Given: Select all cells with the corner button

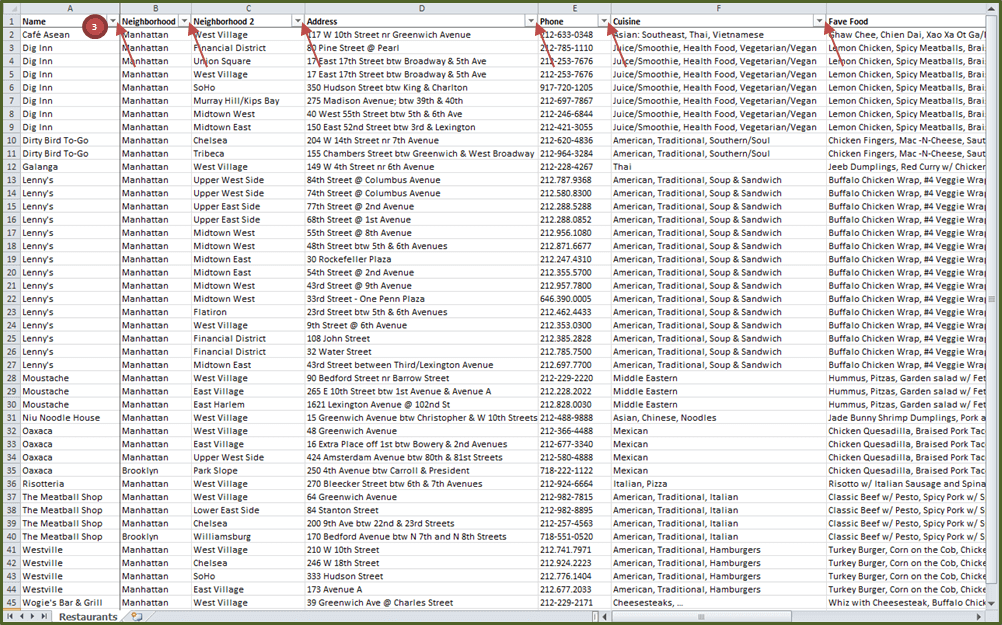Looking at the screenshot, I should point(10,8).
